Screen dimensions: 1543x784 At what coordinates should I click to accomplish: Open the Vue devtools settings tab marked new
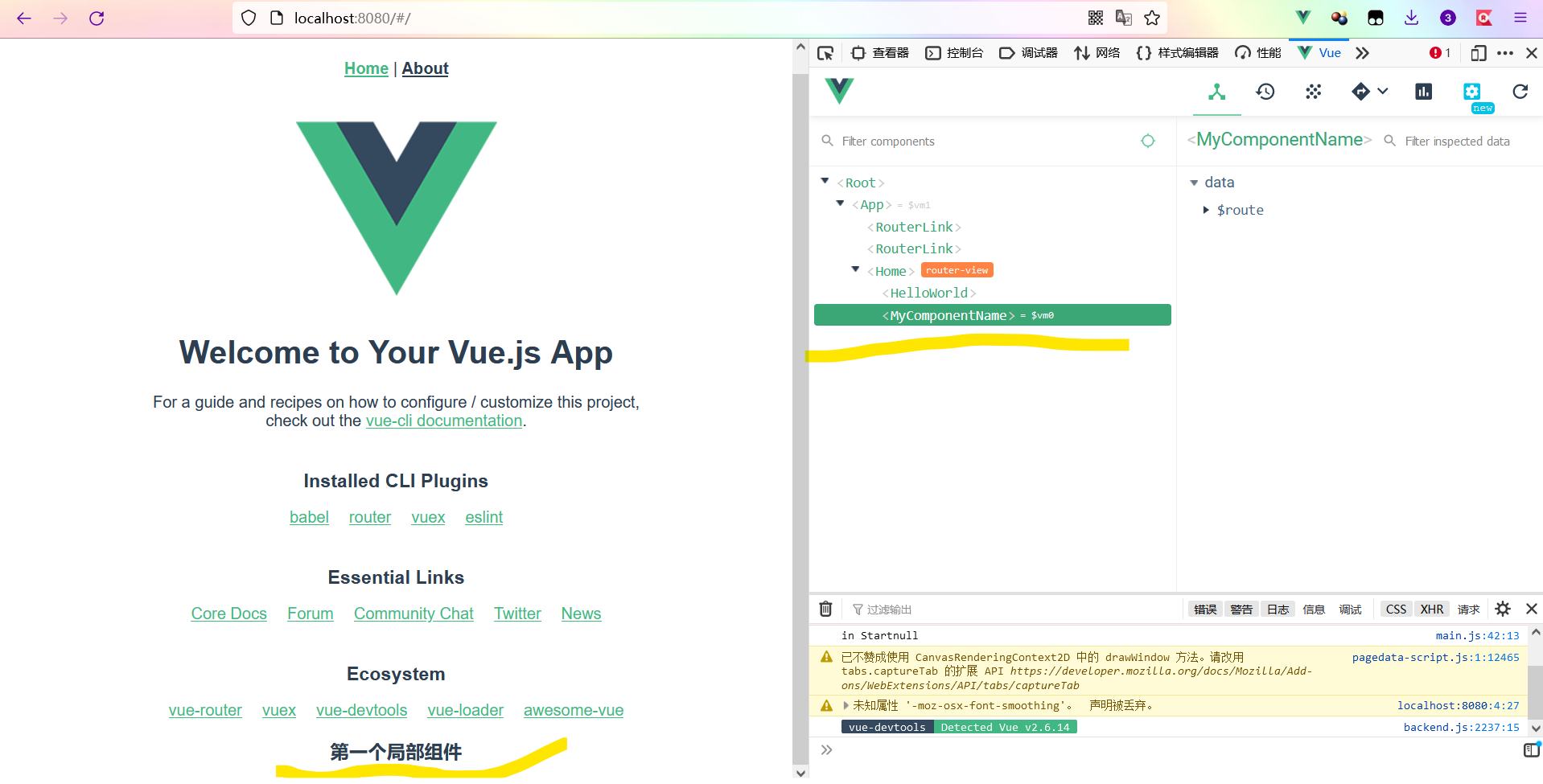[1472, 92]
